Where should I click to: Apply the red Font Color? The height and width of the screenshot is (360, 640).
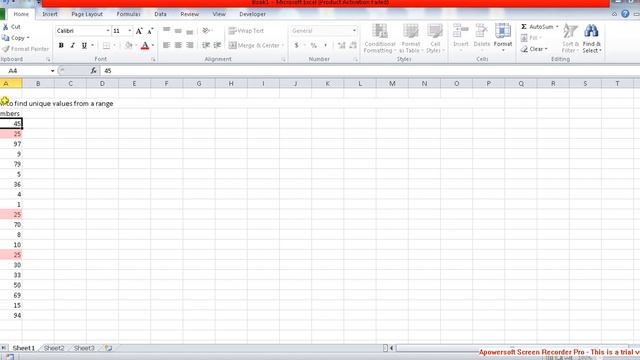pyautogui.click(x=144, y=45)
